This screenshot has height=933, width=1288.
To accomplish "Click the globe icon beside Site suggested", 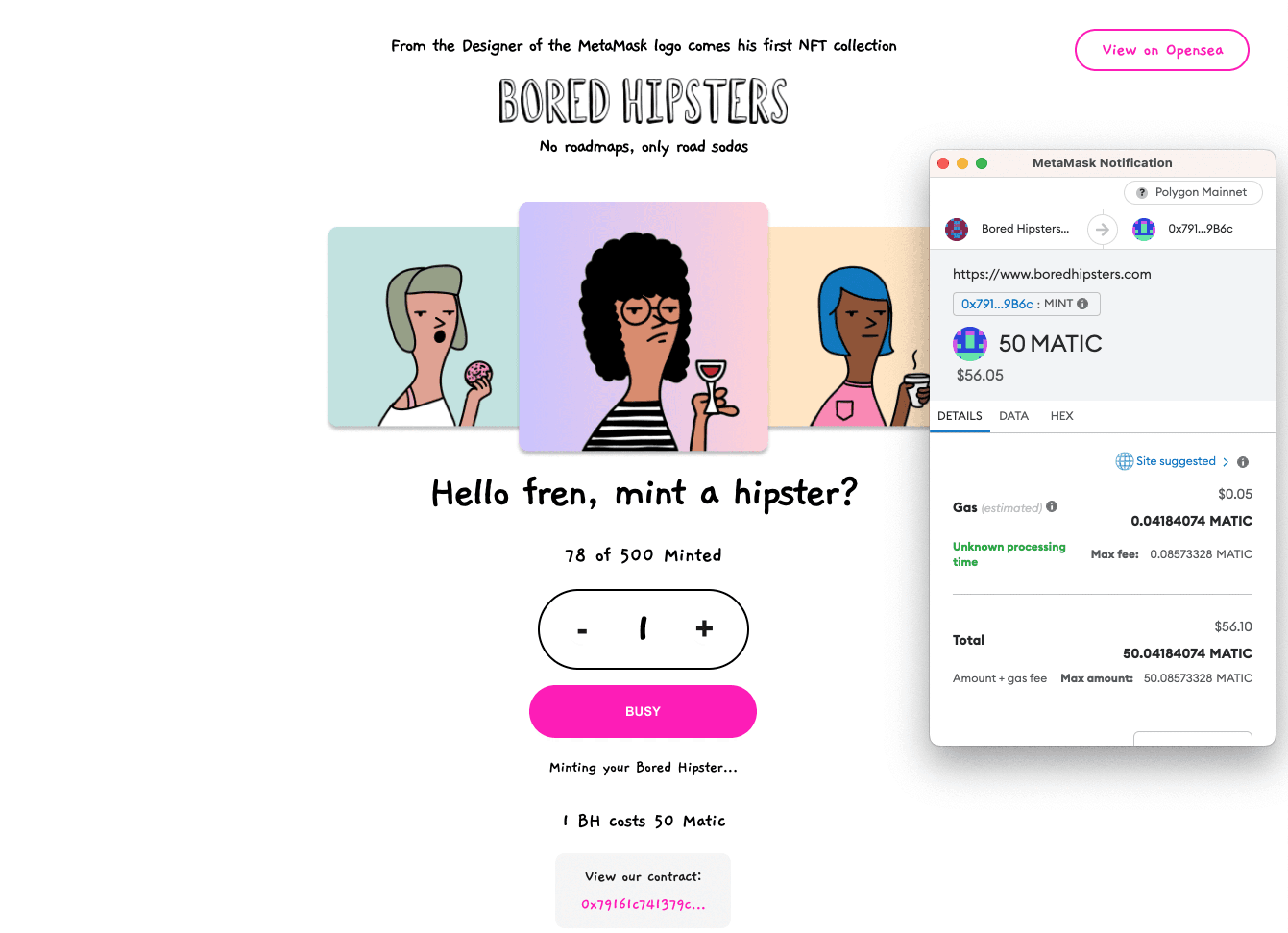I will coord(1124,461).
